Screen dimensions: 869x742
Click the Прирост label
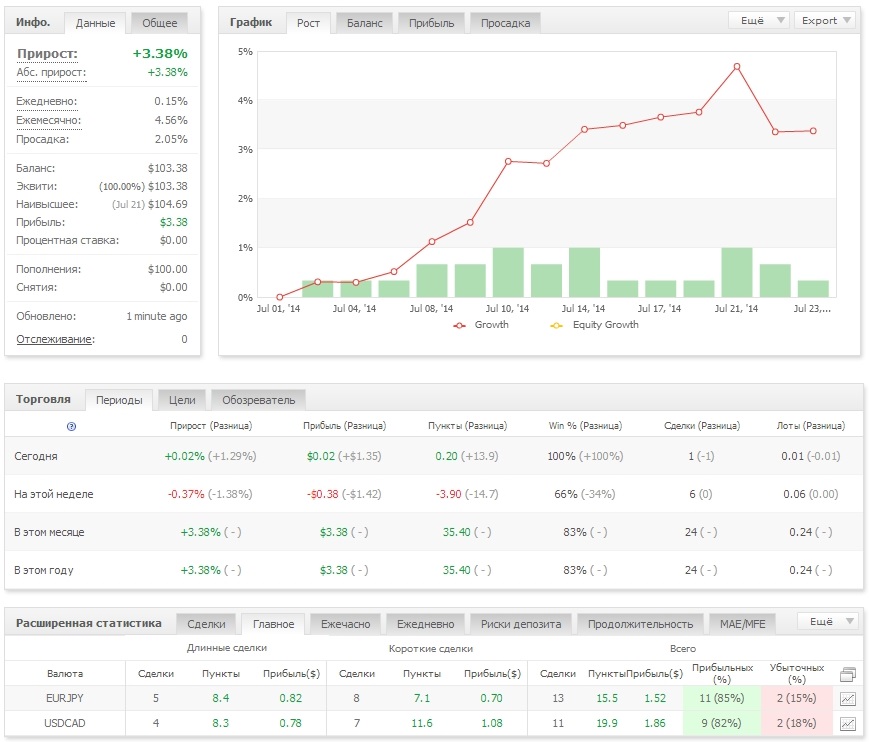click(47, 54)
